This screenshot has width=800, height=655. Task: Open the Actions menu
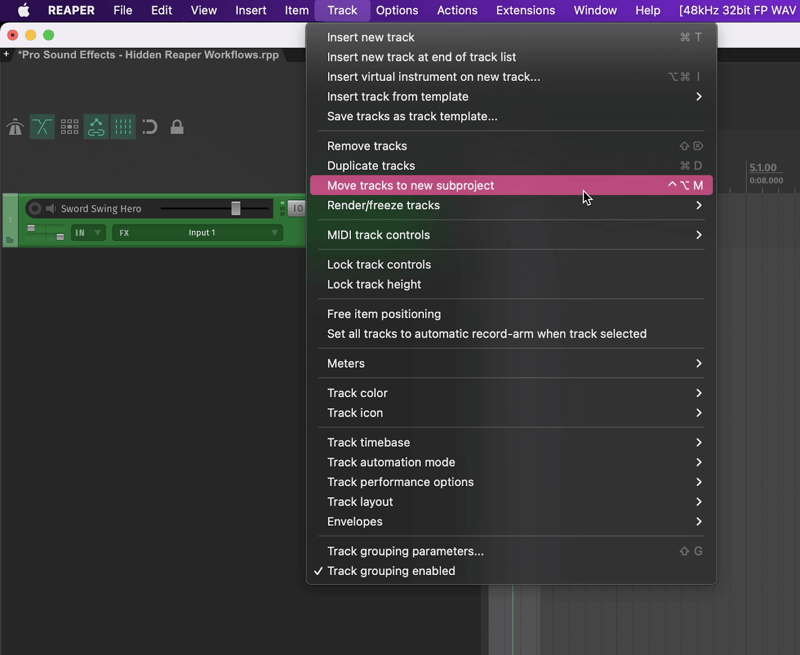click(x=457, y=10)
